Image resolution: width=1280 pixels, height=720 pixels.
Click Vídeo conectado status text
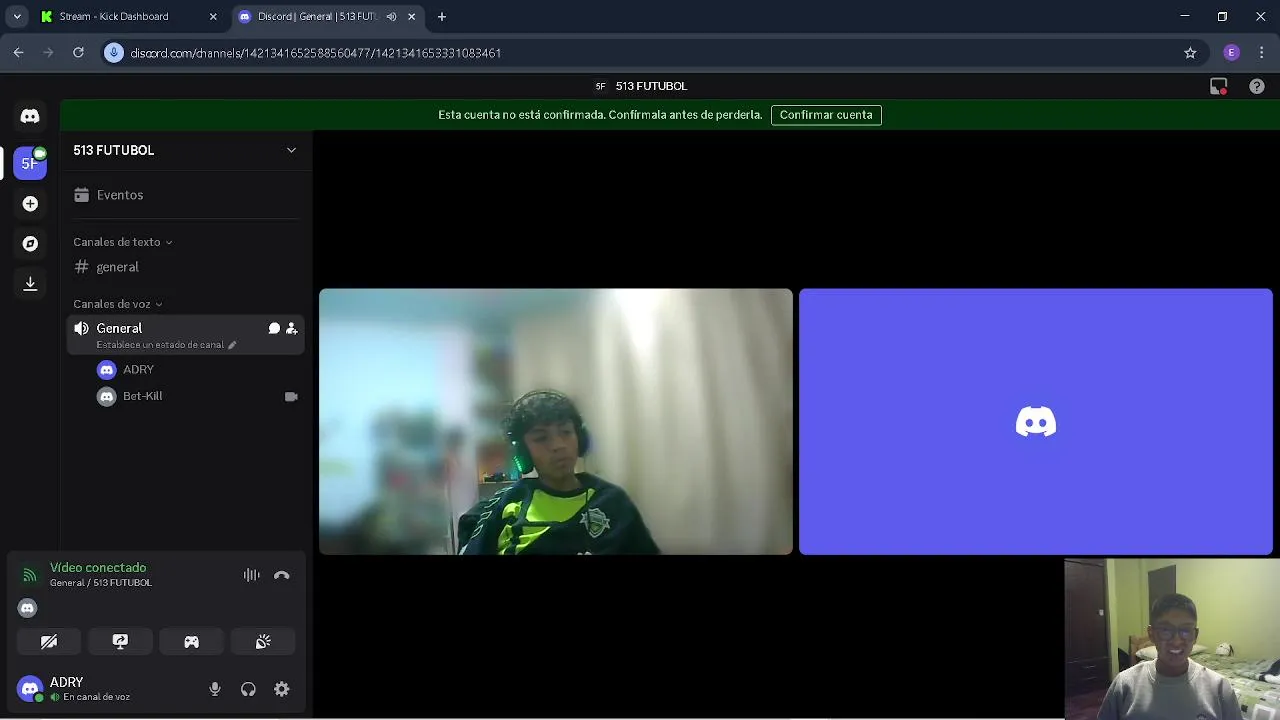(x=98, y=568)
